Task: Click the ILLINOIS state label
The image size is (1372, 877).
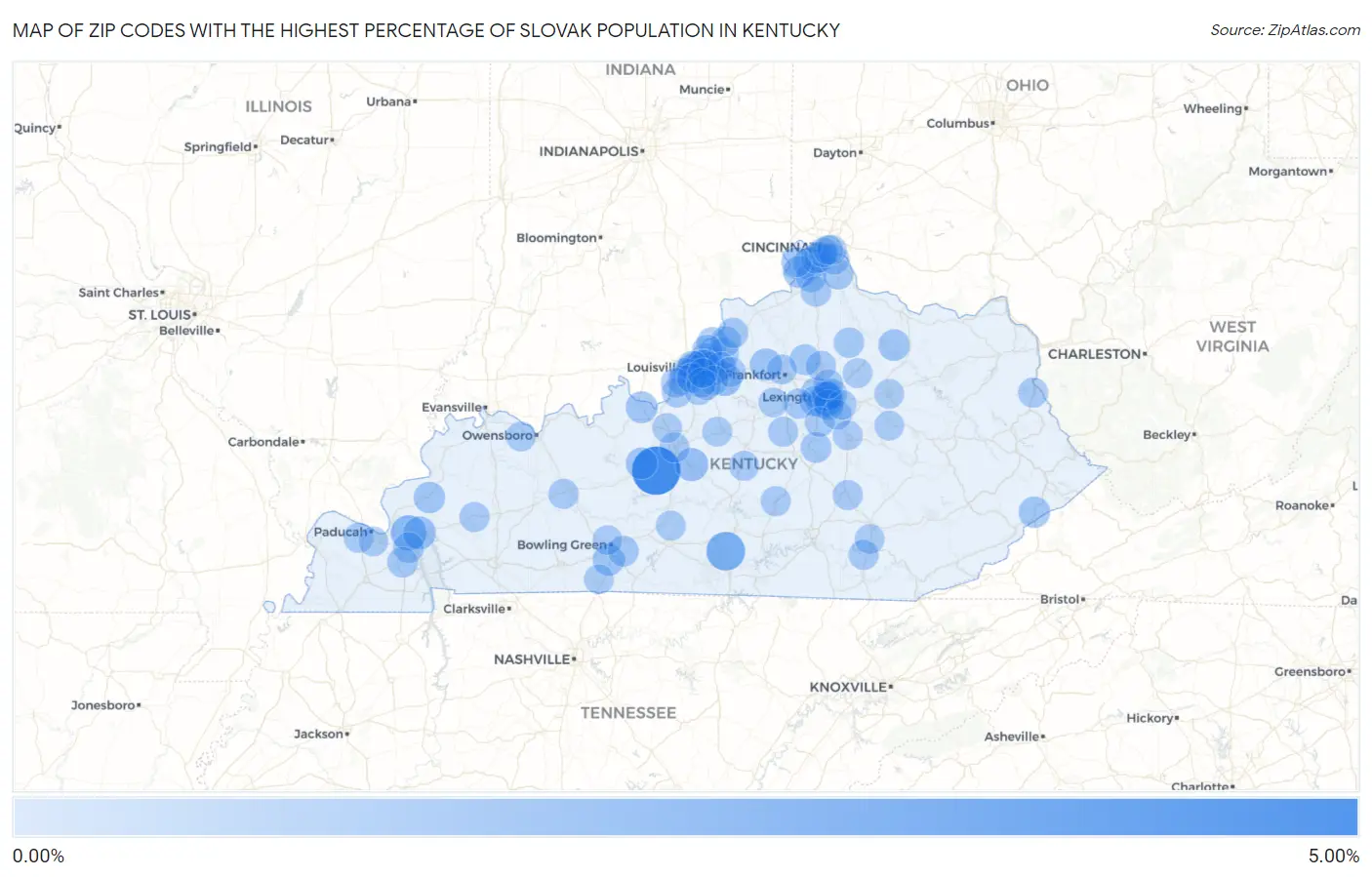Action: pyautogui.click(x=278, y=106)
